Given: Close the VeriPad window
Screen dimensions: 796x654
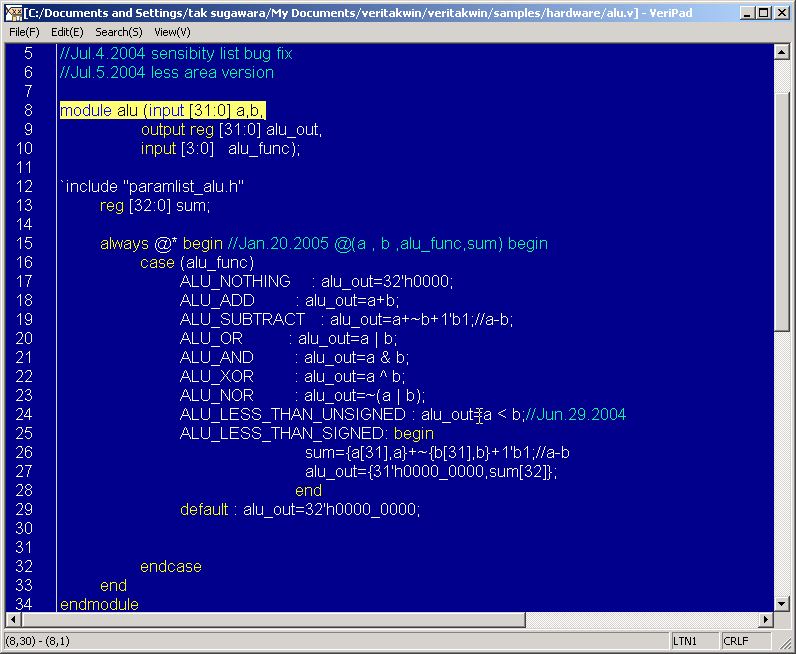Looking at the screenshot, I should point(782,13).
